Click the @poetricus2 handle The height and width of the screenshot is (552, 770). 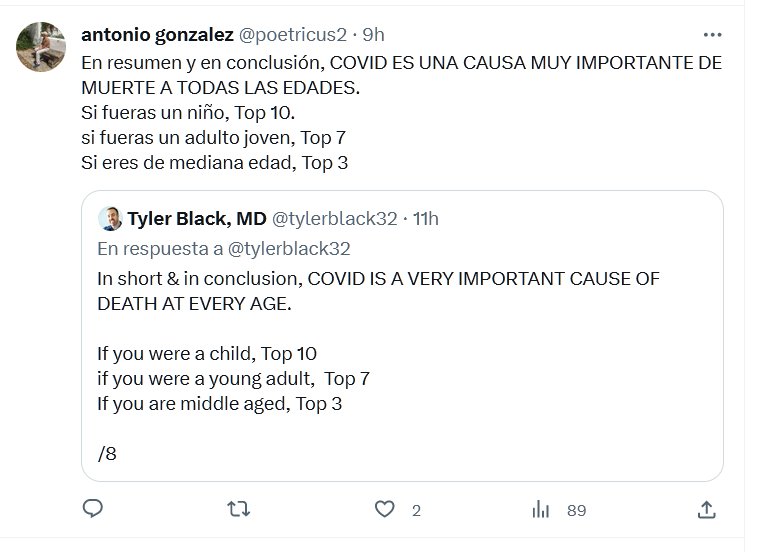(x=292, y=34)
